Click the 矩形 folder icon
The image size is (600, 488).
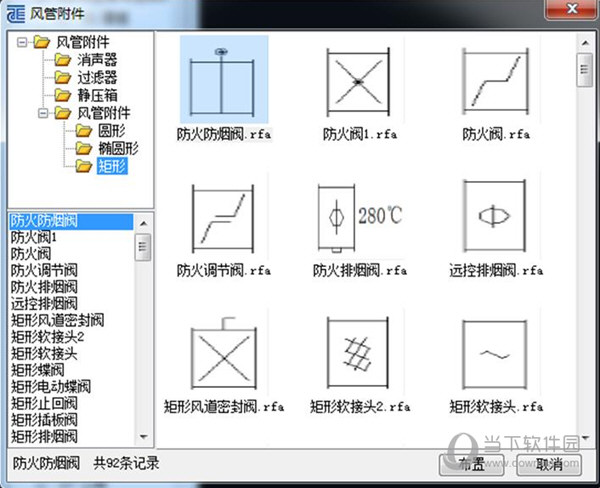click(x=84, y=166)
